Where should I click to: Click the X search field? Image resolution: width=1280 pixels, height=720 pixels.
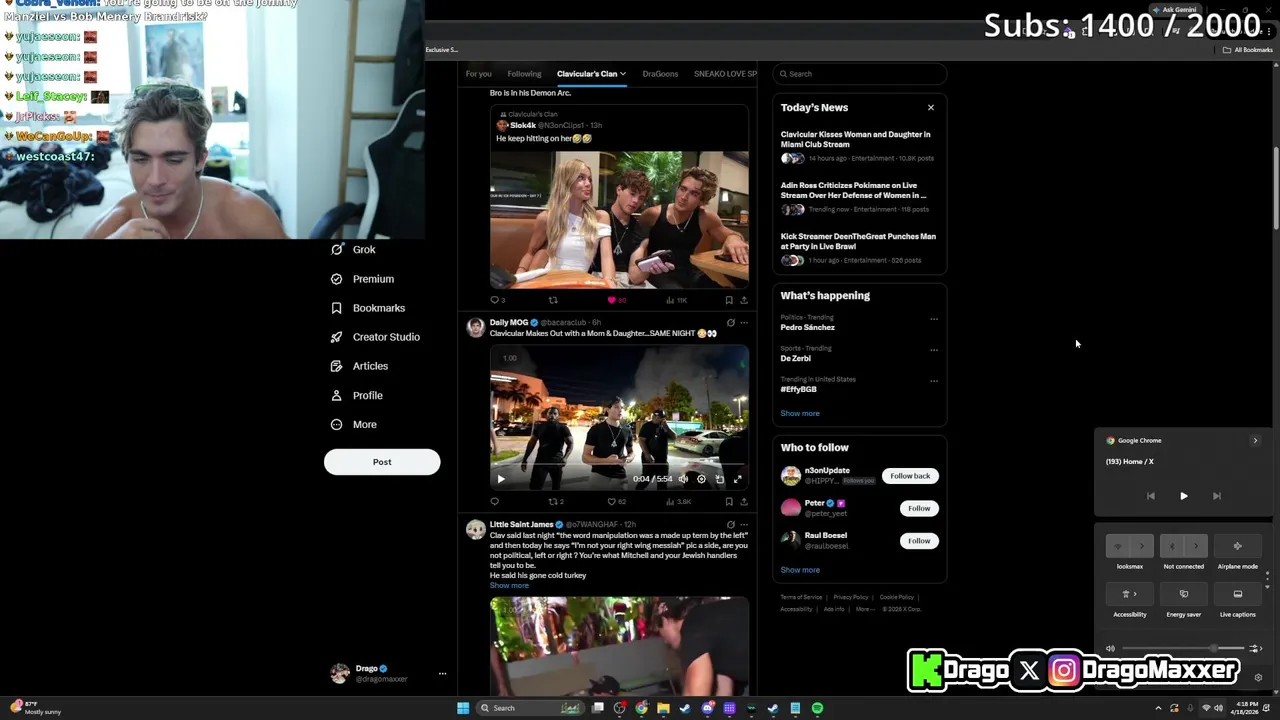click(x=860, y=74)
